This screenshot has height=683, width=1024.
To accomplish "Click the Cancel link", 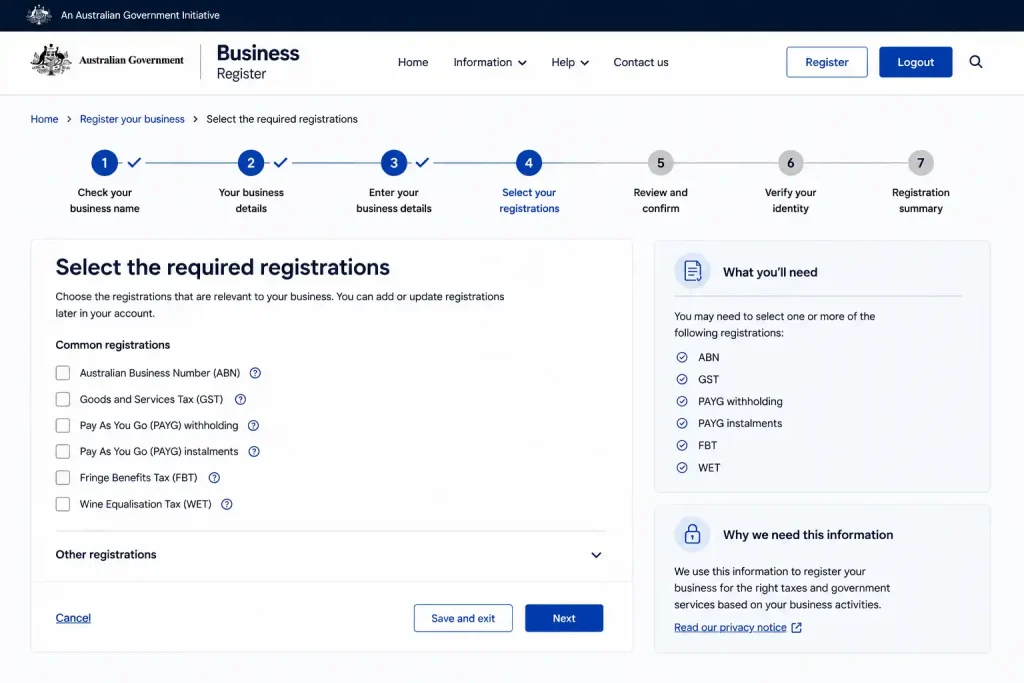I will coord(73,618).
